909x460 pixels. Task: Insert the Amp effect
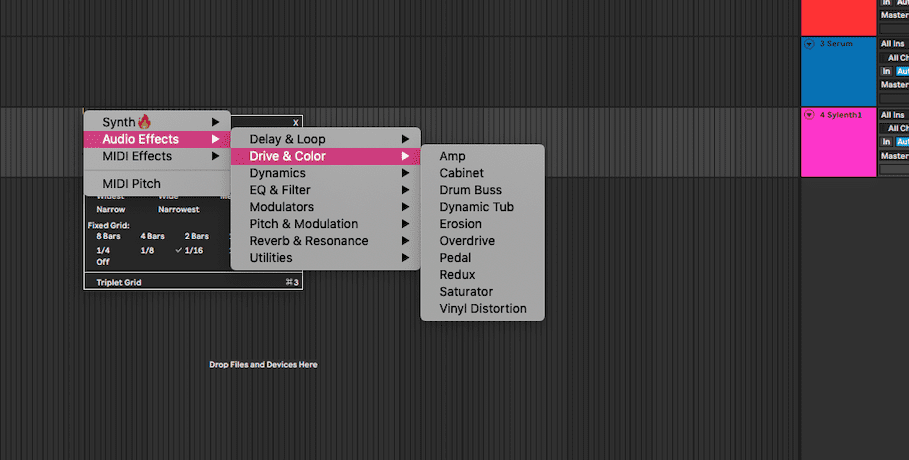482,156
